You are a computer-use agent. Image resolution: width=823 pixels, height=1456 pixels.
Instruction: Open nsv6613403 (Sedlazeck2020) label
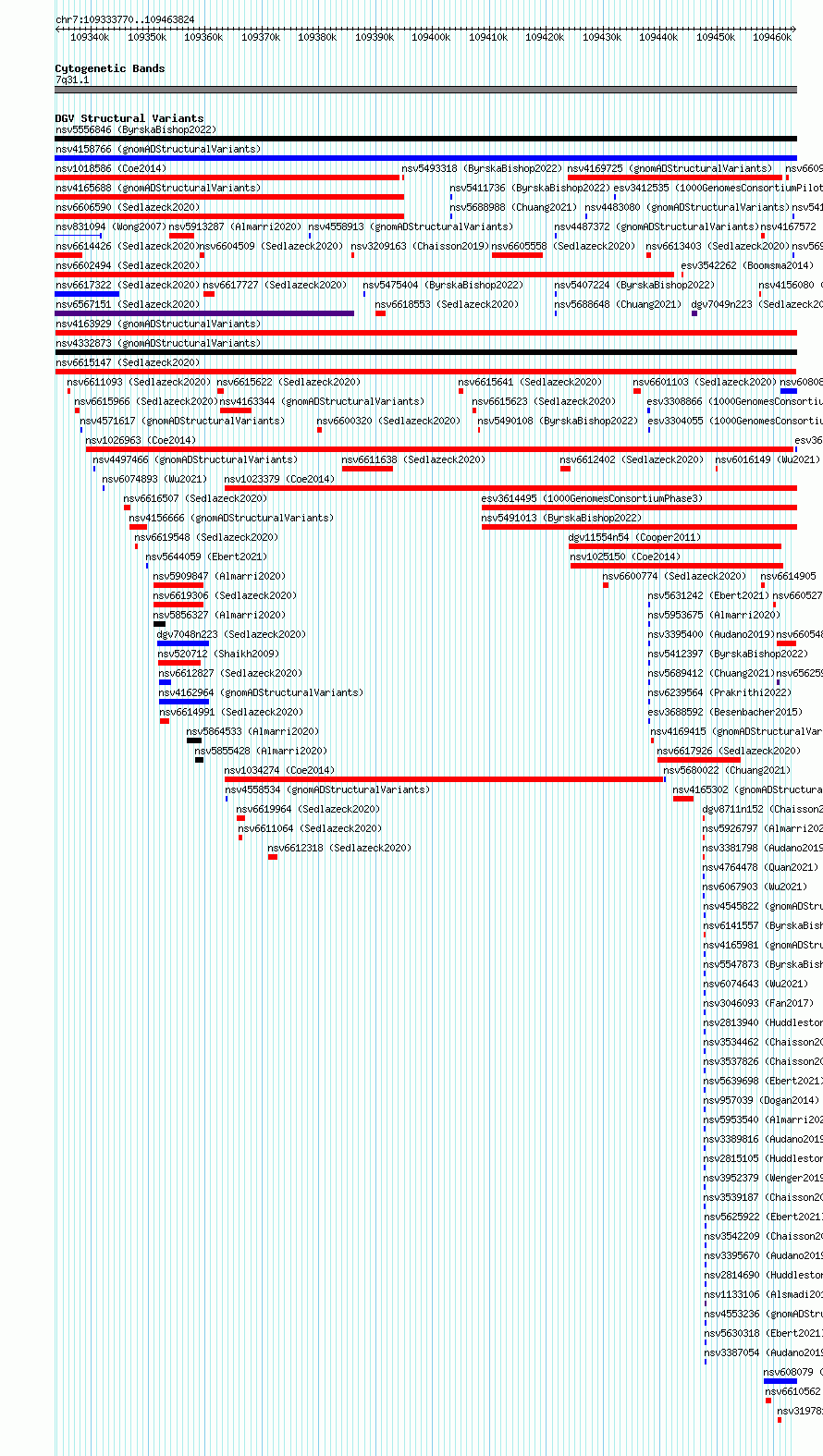coord(718,246)
